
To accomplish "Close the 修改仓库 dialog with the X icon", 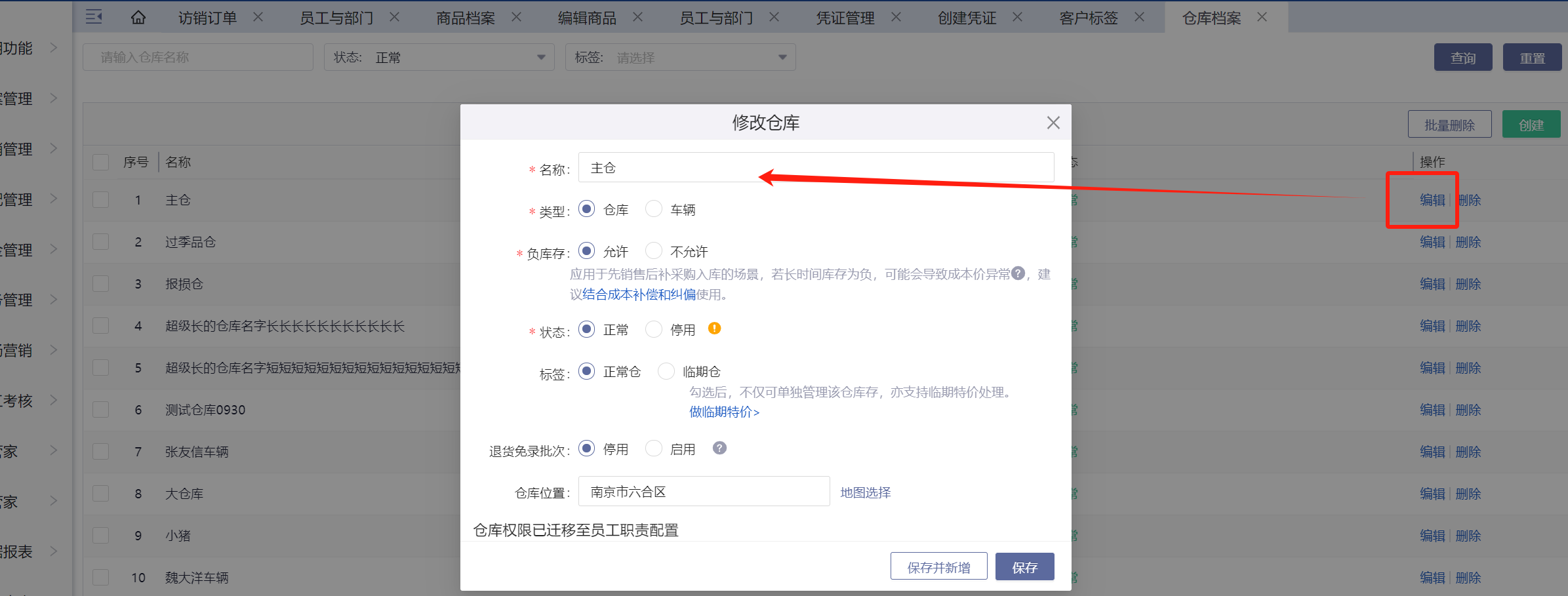I will [x=1053, y=123].
